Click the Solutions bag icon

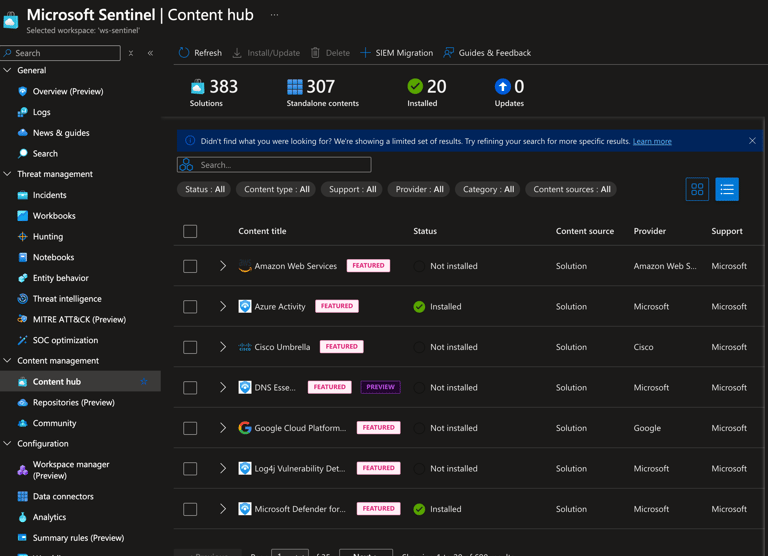point(197,87)
